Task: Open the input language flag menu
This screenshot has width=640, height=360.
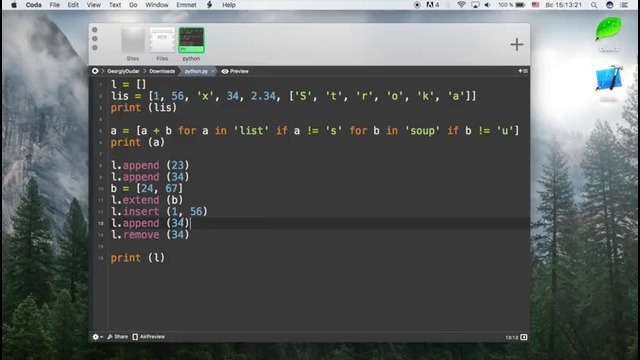Action: (535, 5)
